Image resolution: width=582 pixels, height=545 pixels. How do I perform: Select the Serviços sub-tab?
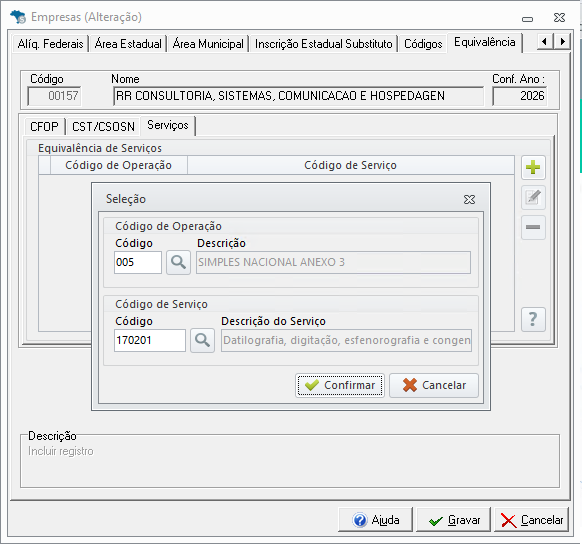click(x=168, y=125)
